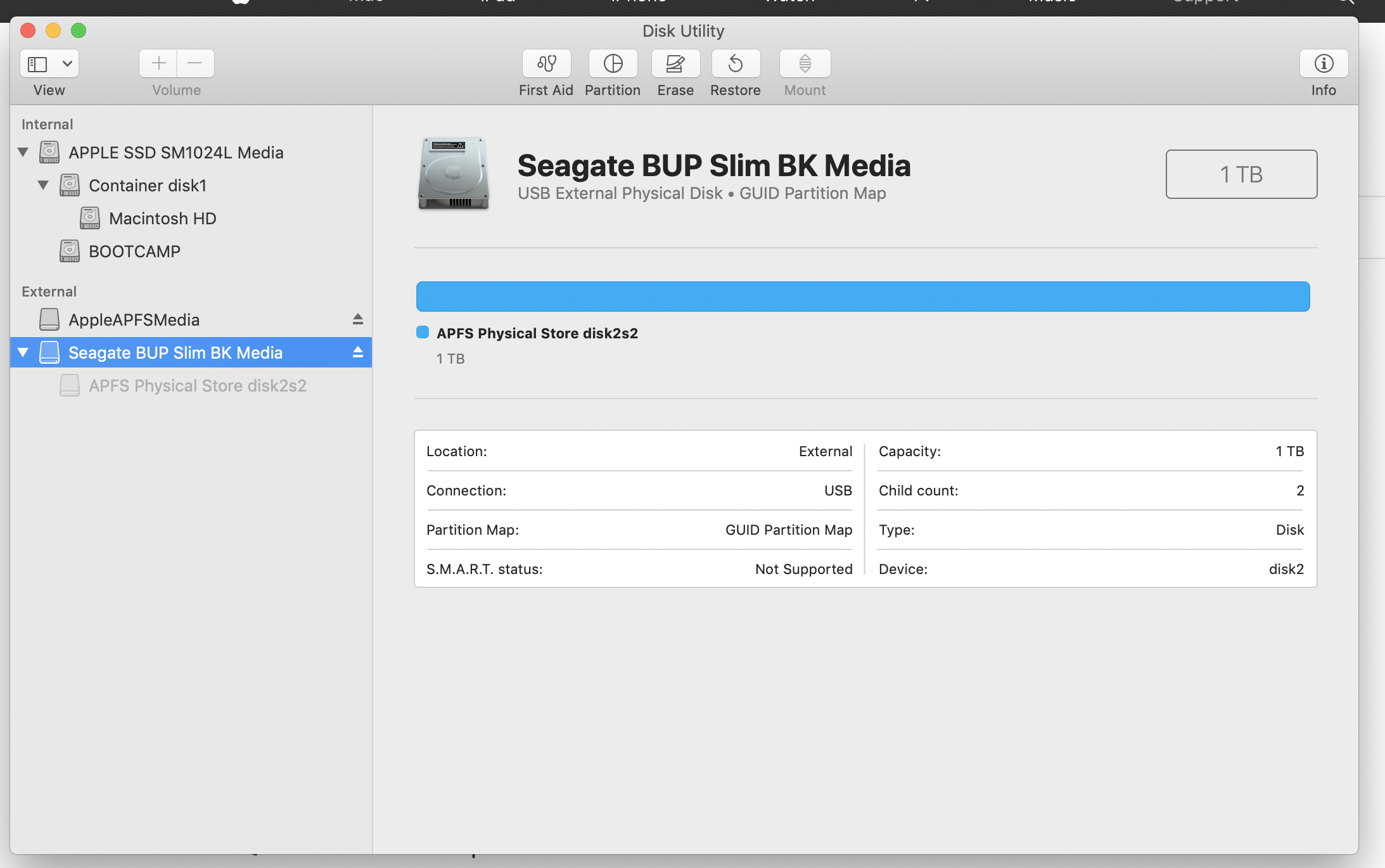
Task: Click the add Volume plus button
Action: [x=158, y=63]
